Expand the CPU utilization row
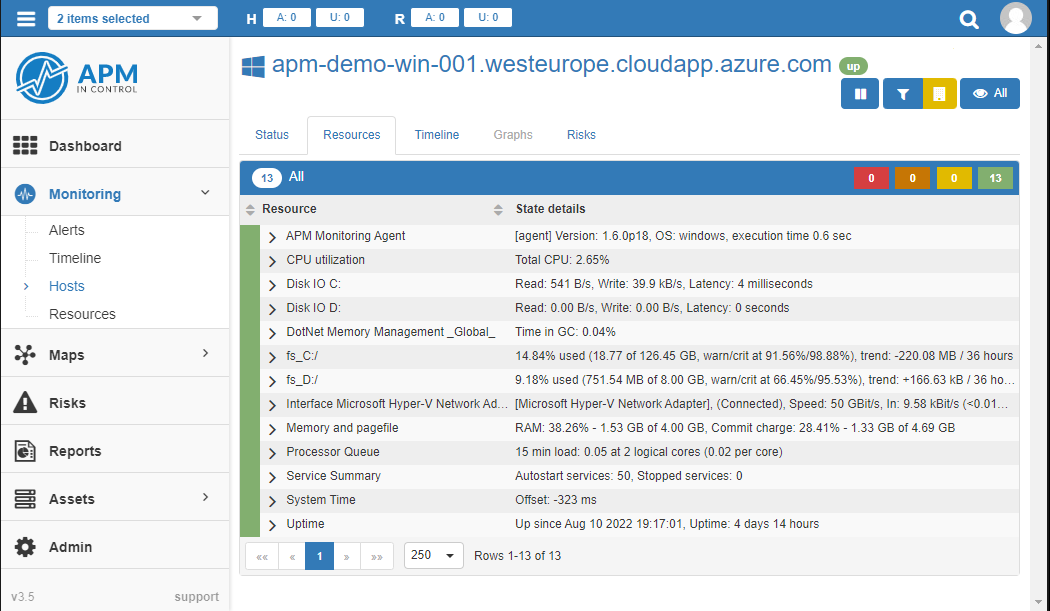 point(272,261)
